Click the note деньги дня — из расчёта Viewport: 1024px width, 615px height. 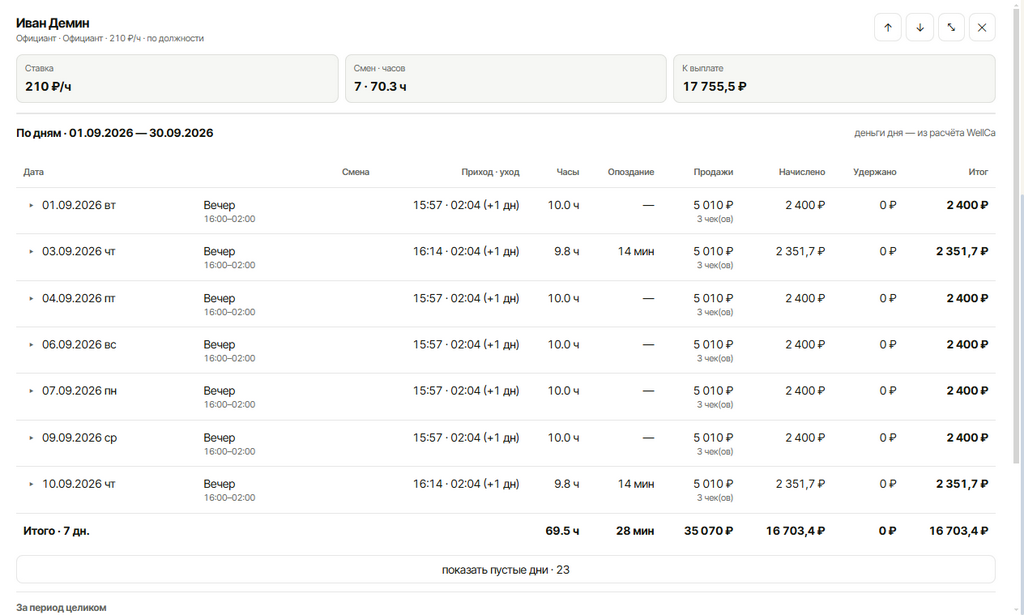click(925, 133)
